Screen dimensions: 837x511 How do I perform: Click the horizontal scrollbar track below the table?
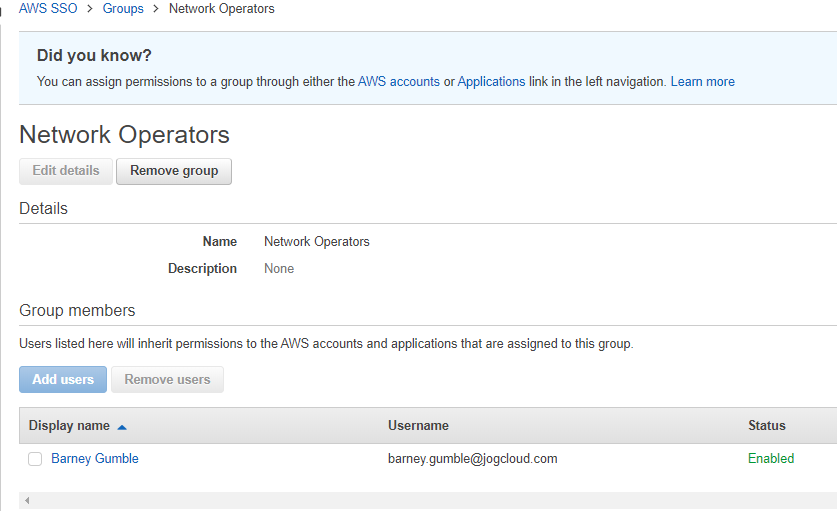430,500
